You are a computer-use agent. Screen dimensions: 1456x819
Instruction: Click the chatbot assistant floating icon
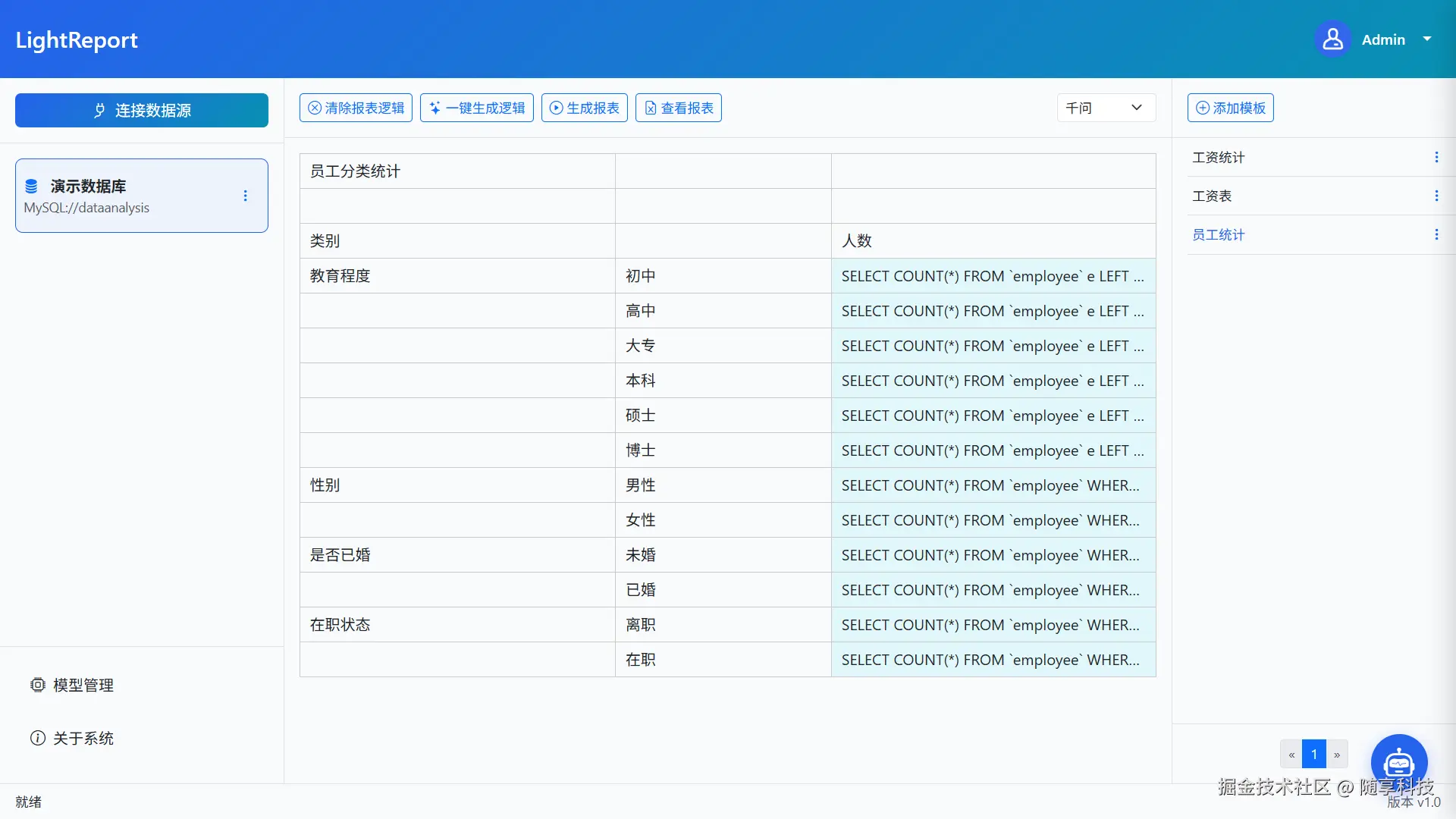pos(1398,761)
